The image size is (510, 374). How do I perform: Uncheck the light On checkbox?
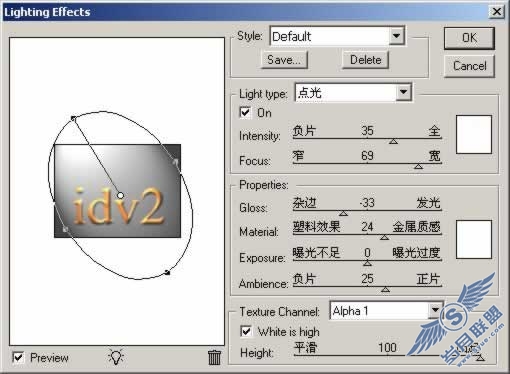click(x=245, y=112)
